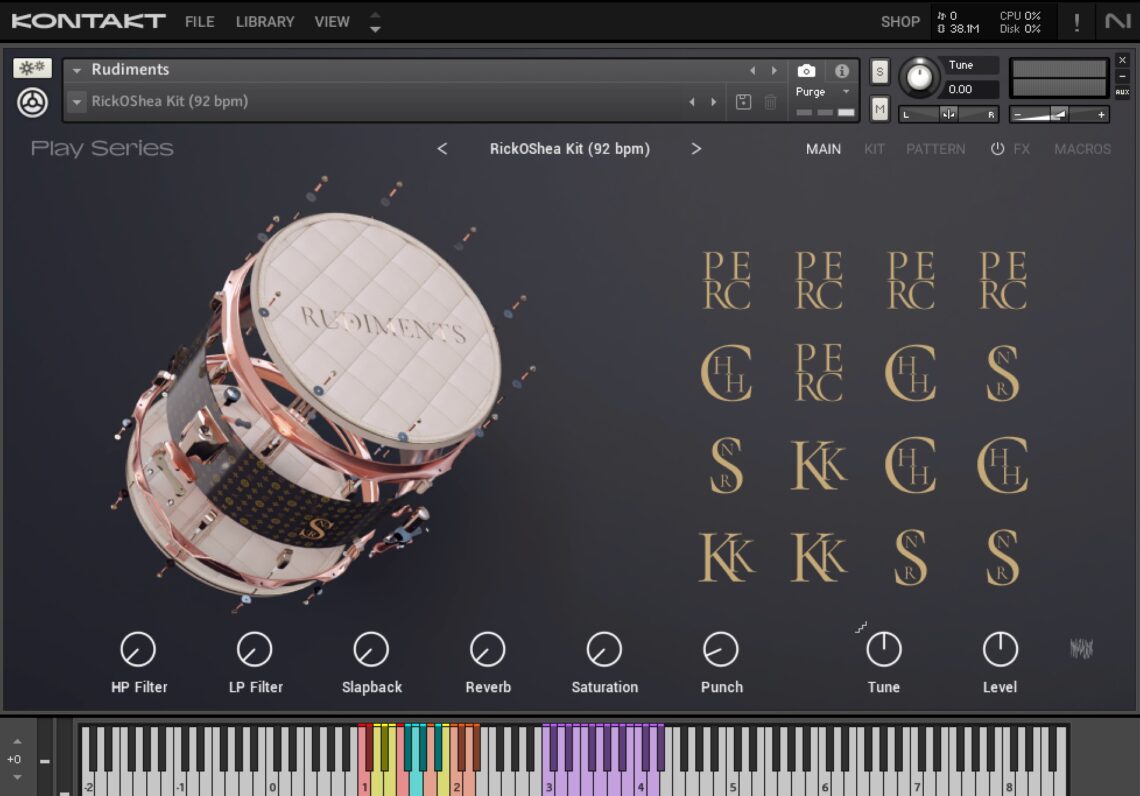Load next snapshot on the RickOShea Kit row
Viewport: 1140px width, 796px height.
(x=714, y=102)
